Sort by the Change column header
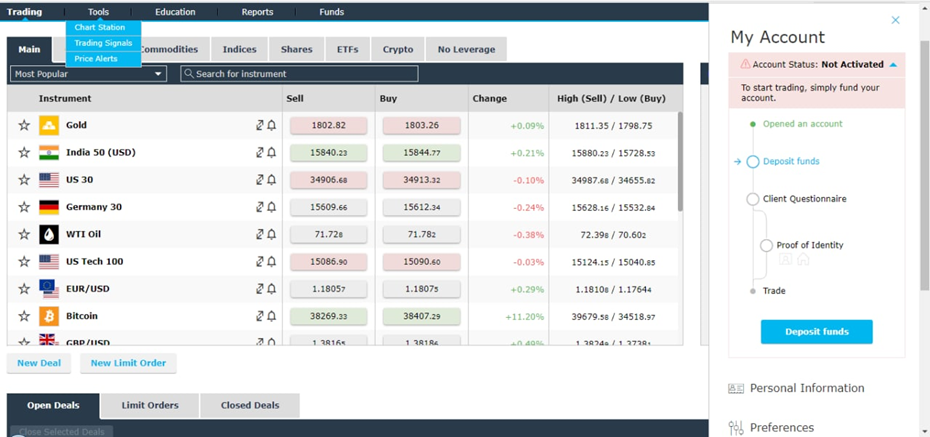The height and width of the screenshot is (437, 930). 489,99
